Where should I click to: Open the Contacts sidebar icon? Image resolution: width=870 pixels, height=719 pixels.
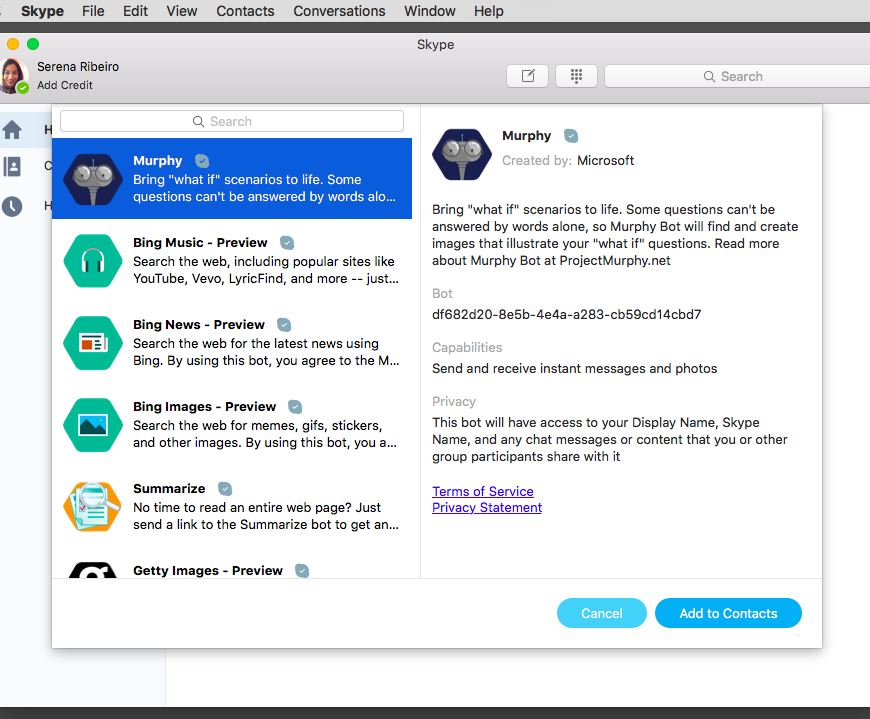click(x=13, y=167)
